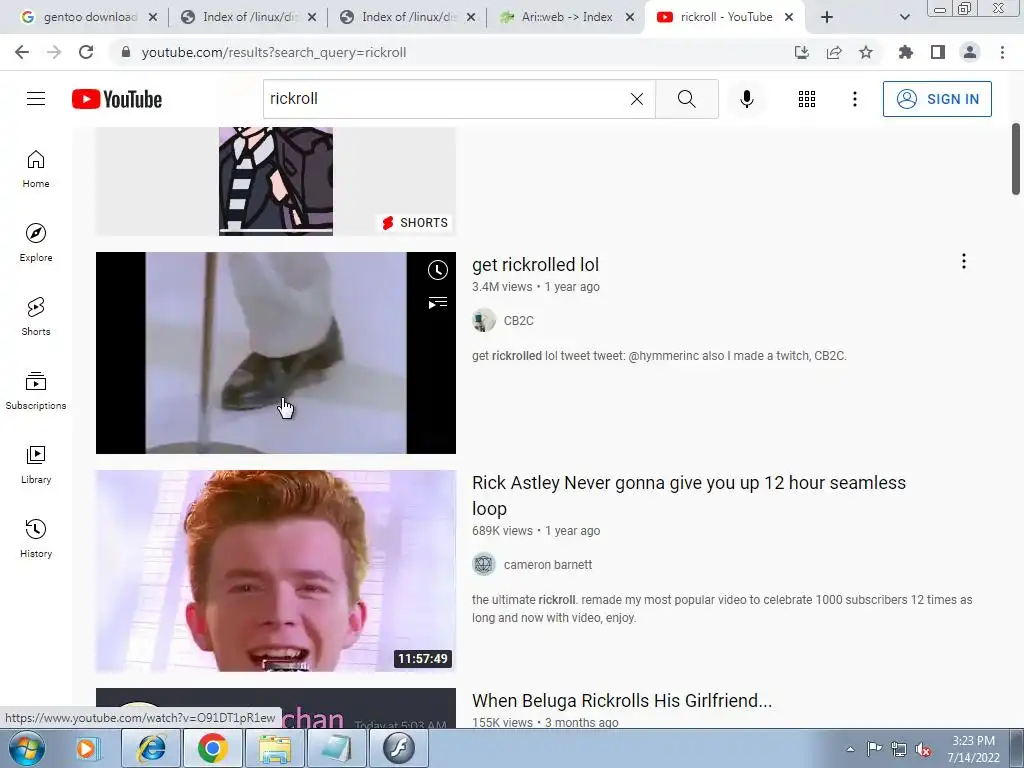Launch Internet Explorer from the taskbar
The height and width of the screenshot is (768, 1024).
[151, 748]
